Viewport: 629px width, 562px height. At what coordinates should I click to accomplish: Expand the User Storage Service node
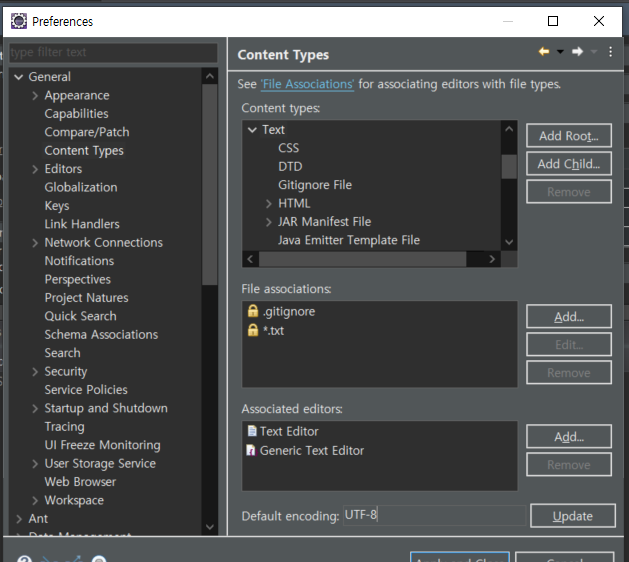pos(35,464)
